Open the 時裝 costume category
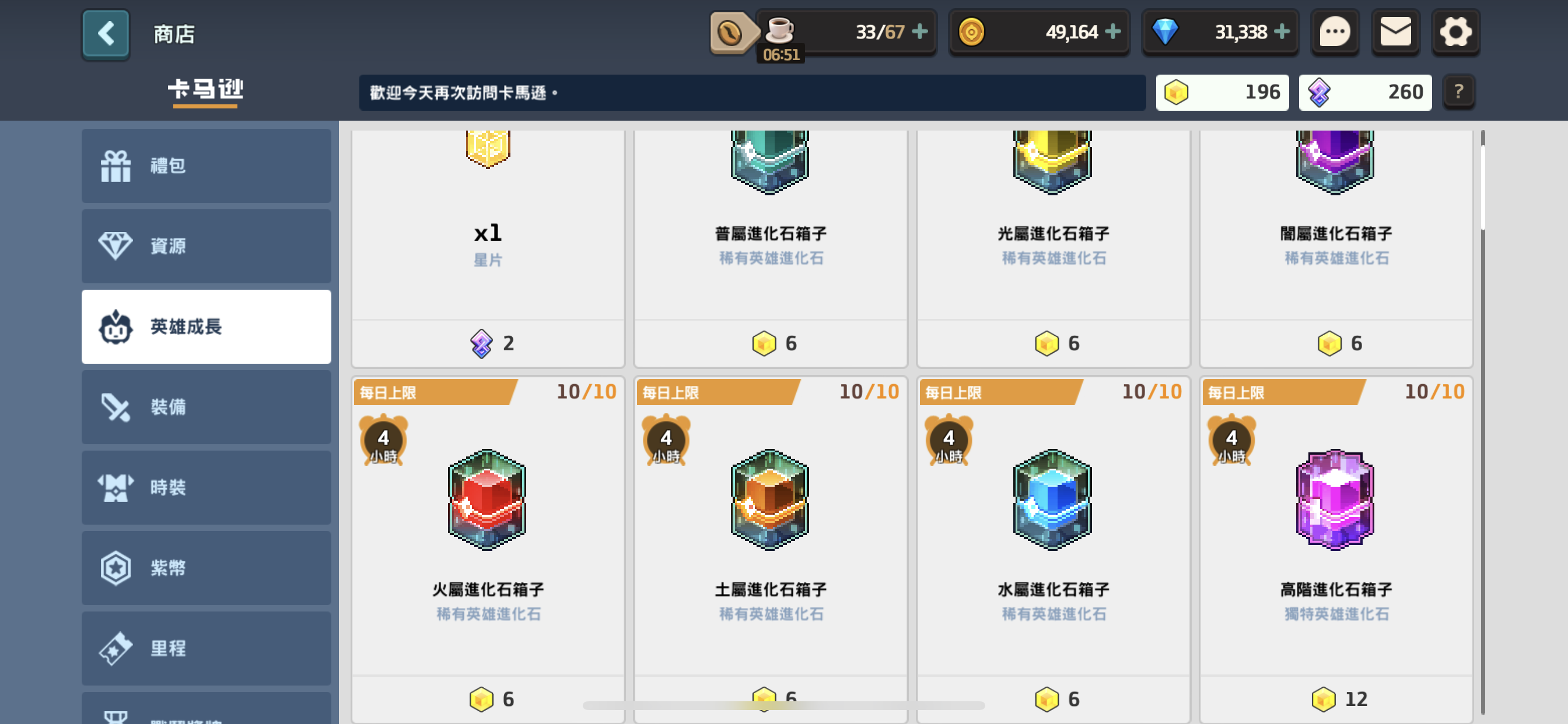Screen dimensions: 1568x724 [x=206, y=487]
